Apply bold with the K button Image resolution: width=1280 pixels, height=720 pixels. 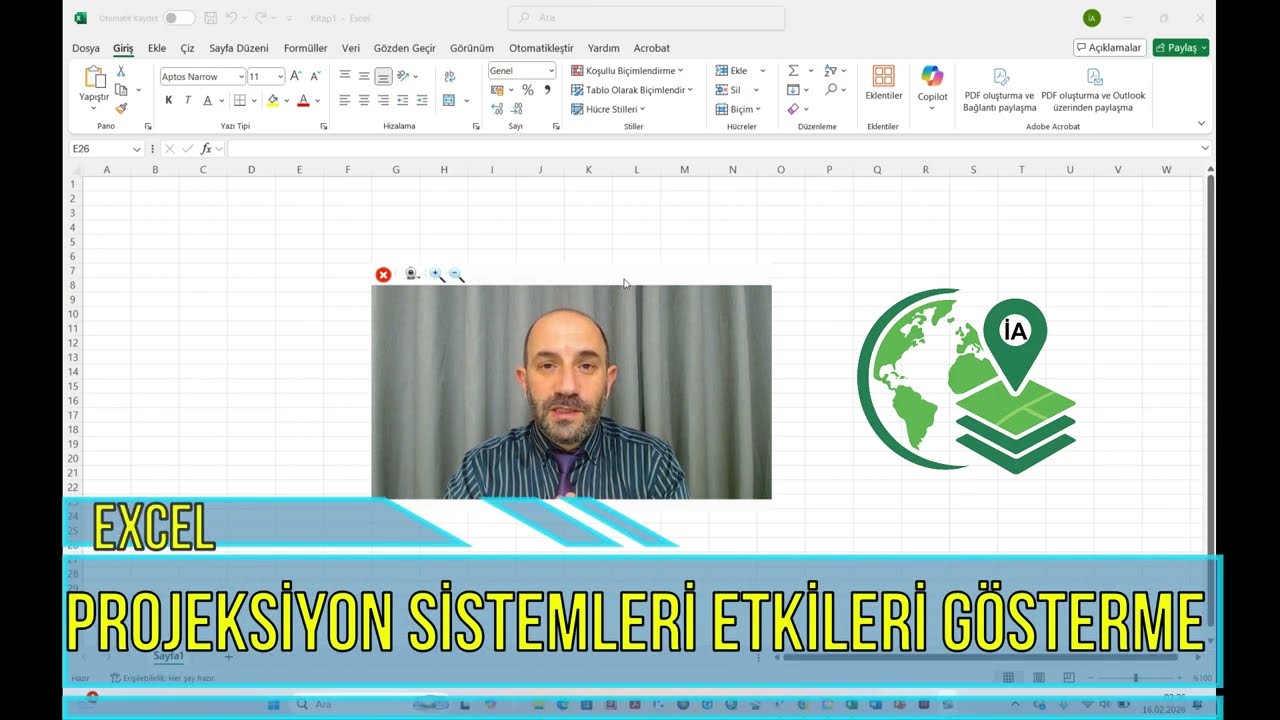pyautogui.click(x=169, y=100)
